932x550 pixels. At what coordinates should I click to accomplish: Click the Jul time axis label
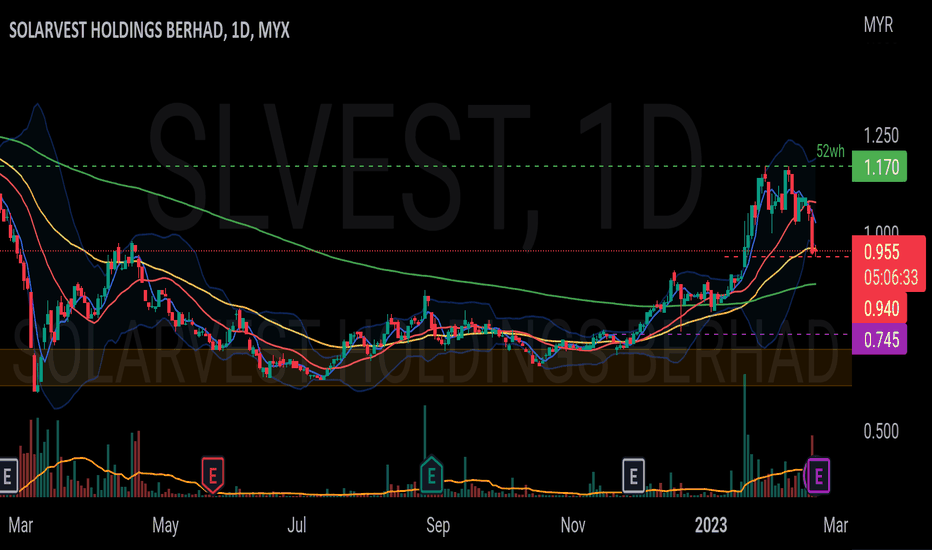[297, 526]
